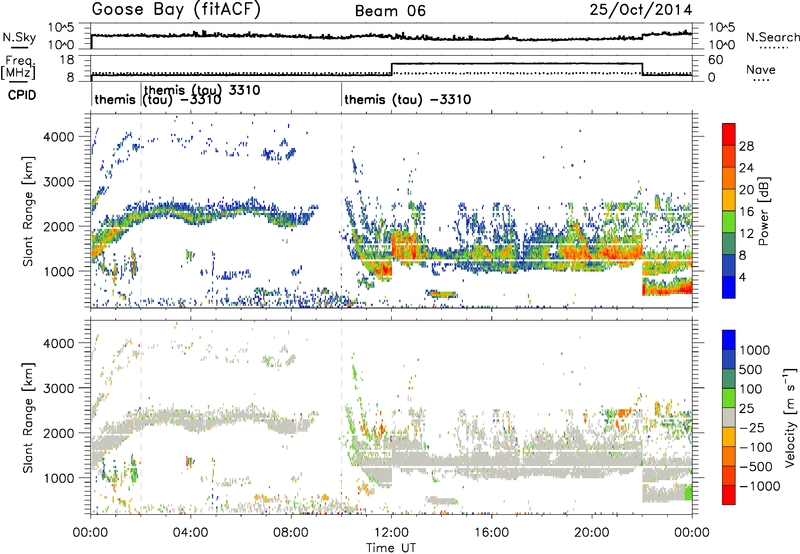Click the 'themis (tau) 3310' CPID text
The image size is (800, 554).
click(x=202, y=90)
